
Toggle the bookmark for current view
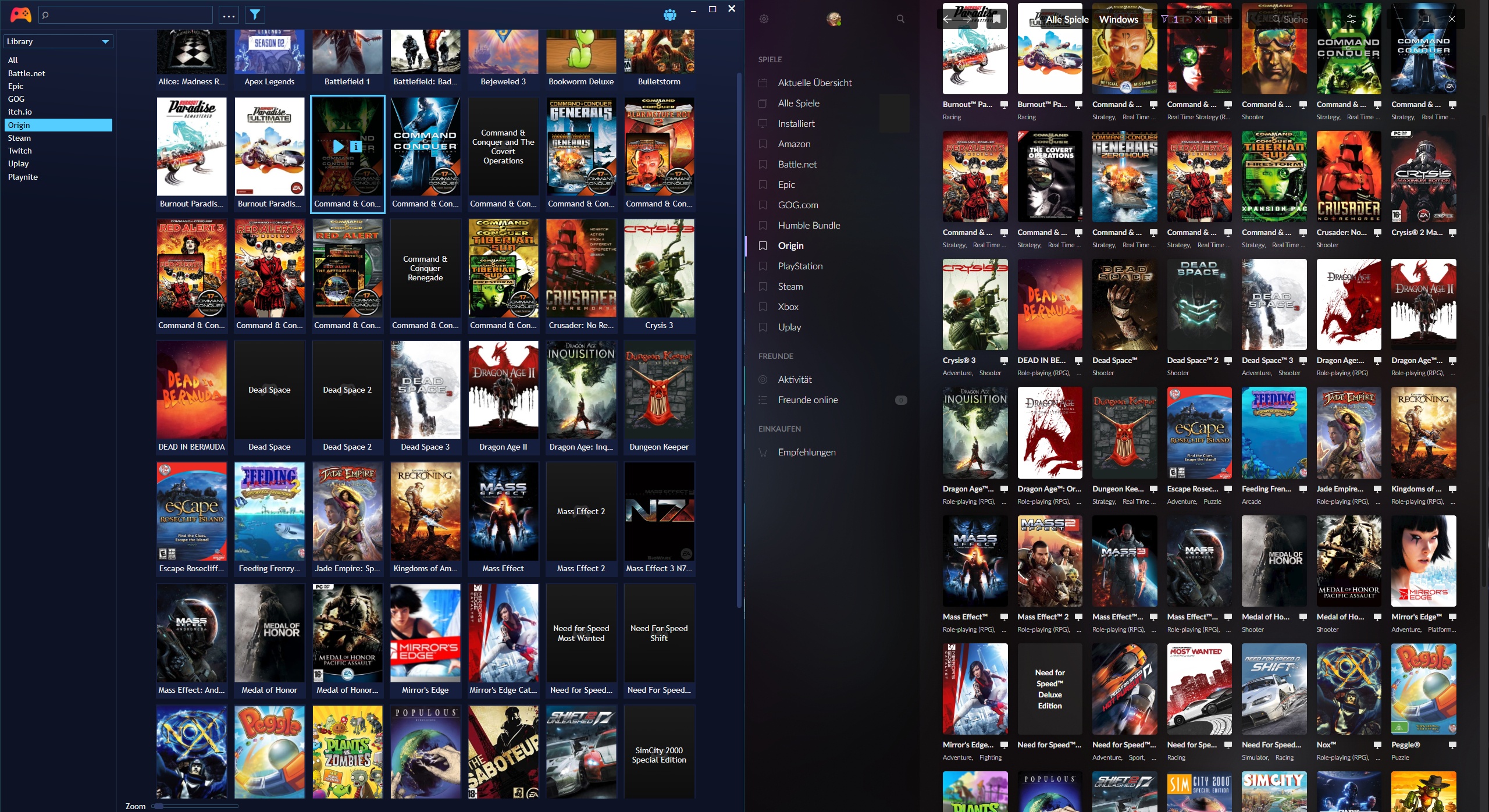pos(996,19)
